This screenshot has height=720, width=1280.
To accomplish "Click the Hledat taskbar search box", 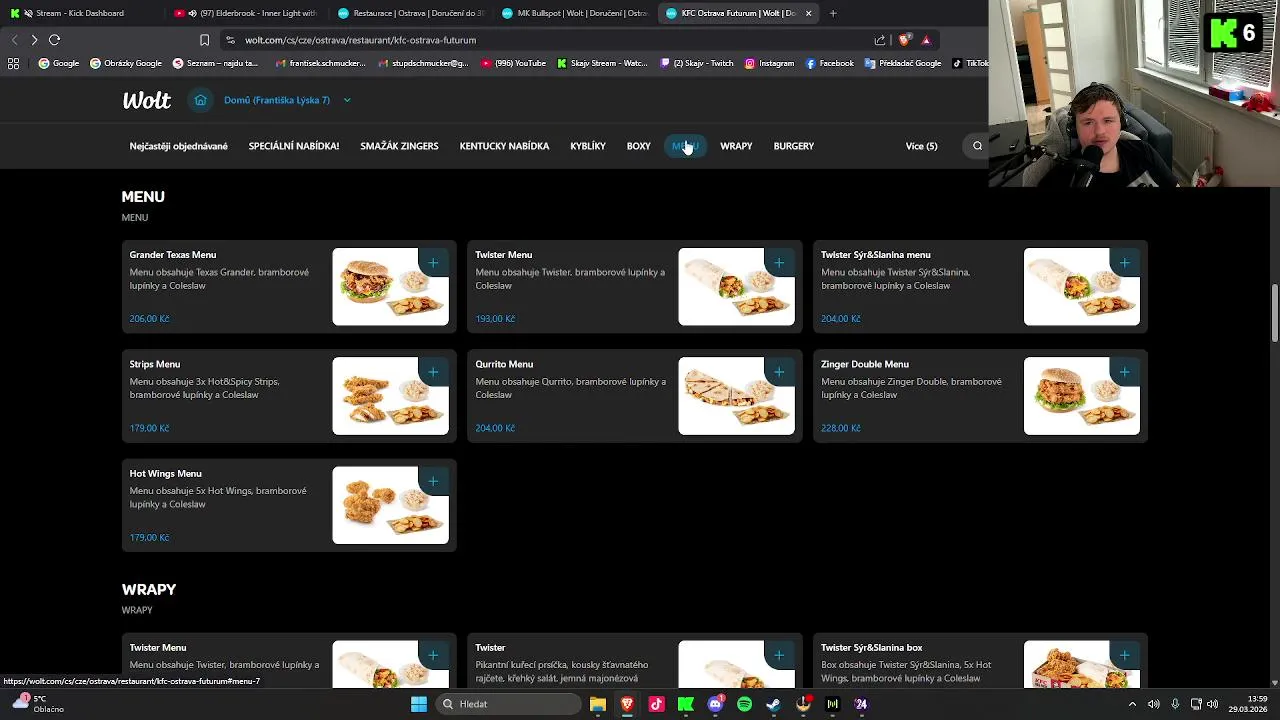I will pyautogui.click(x=510, y=704).
